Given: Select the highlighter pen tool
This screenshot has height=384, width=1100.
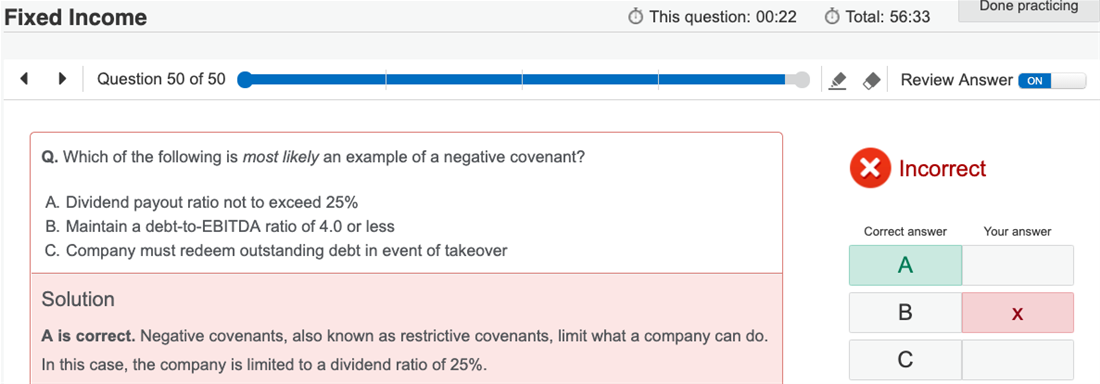Looking at the screenshot, I should tap(838, 80).
